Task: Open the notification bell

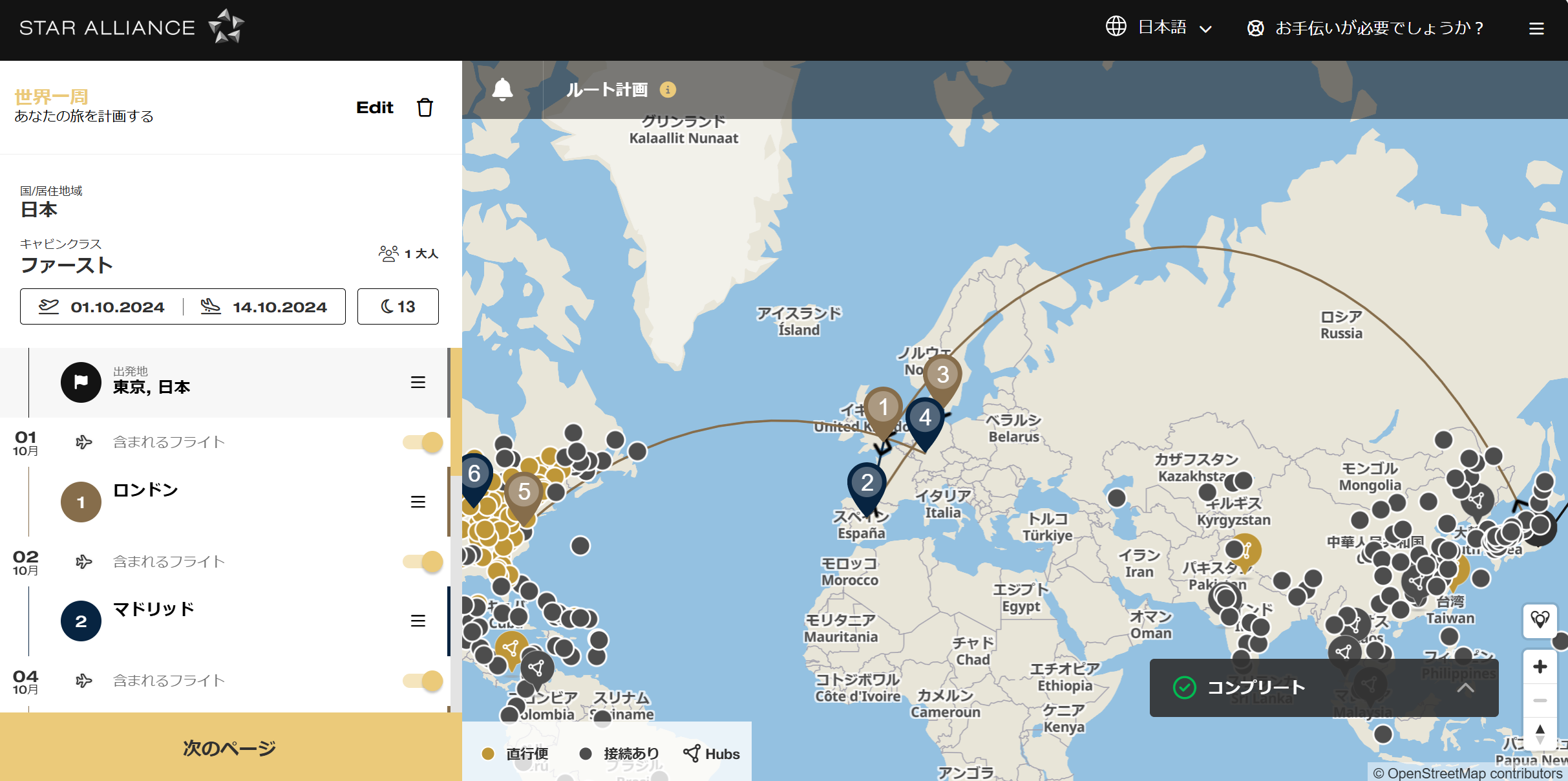Action: tap(502, 90)
